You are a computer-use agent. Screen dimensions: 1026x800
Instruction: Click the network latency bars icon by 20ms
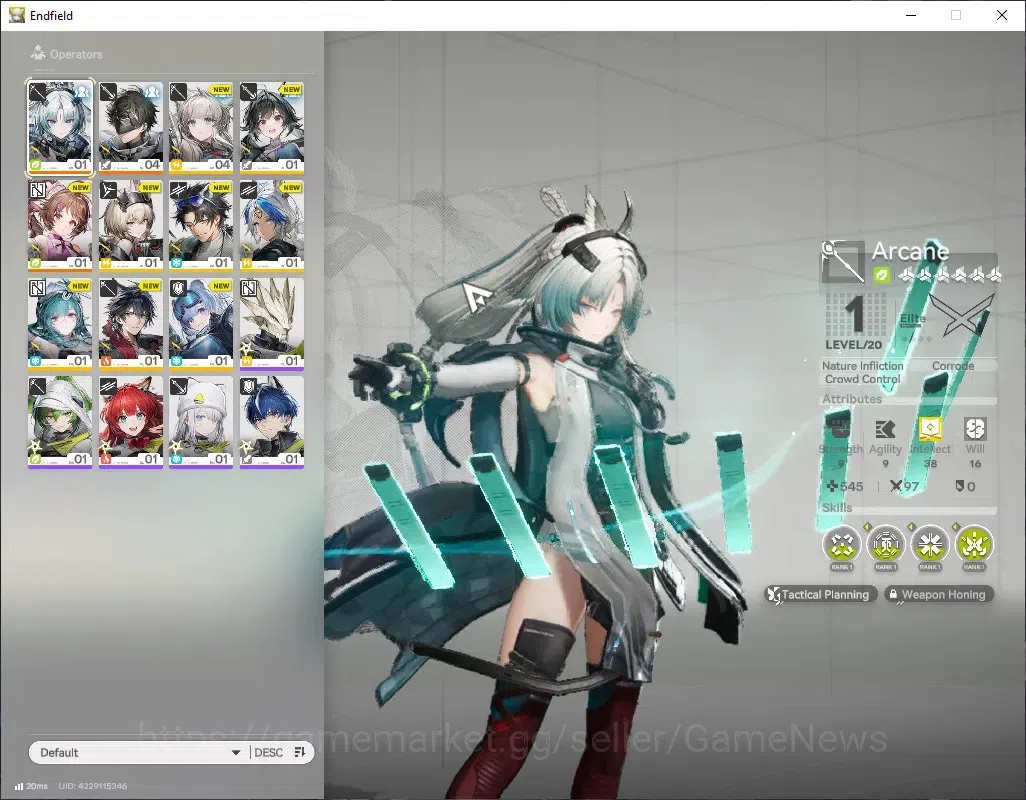tap(19, 786)
